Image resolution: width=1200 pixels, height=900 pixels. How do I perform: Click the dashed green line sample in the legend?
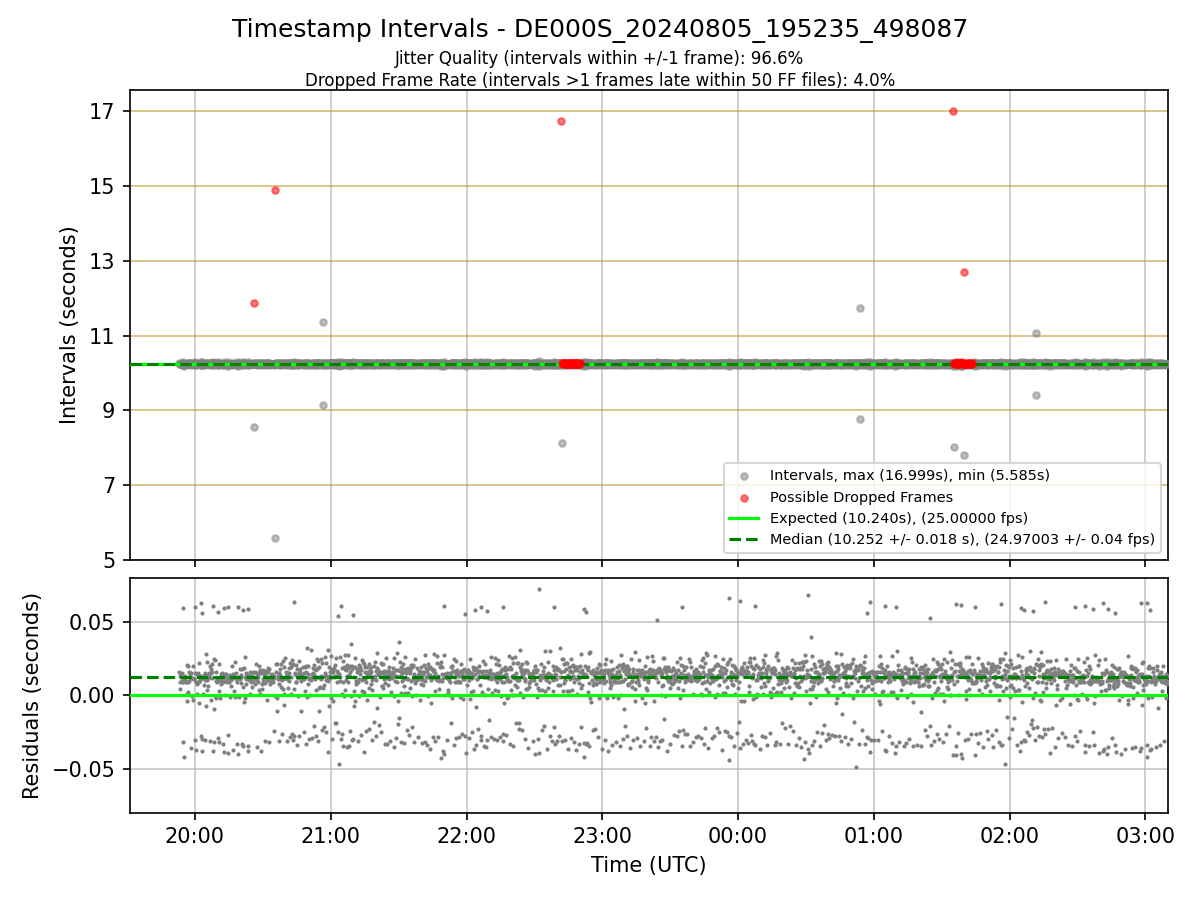[745, 539]
